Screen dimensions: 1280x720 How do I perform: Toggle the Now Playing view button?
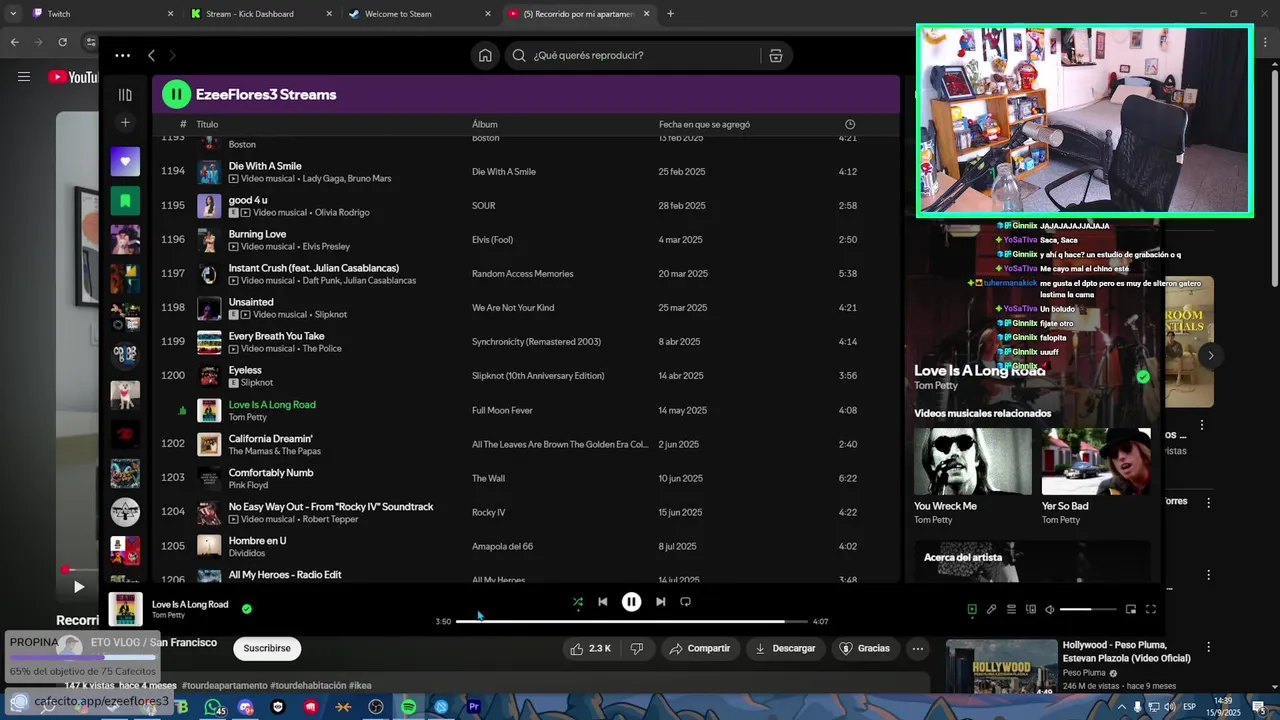[971, 609]
